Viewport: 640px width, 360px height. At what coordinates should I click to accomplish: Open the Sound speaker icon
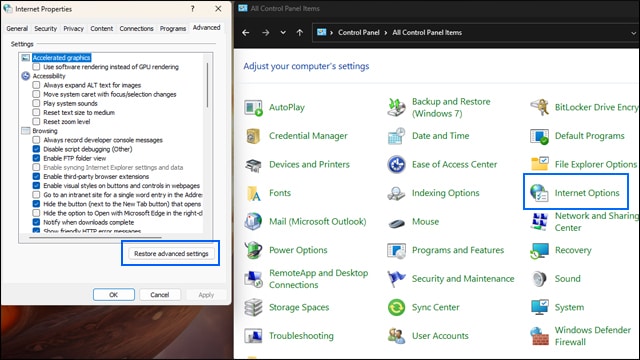[540, 279]
